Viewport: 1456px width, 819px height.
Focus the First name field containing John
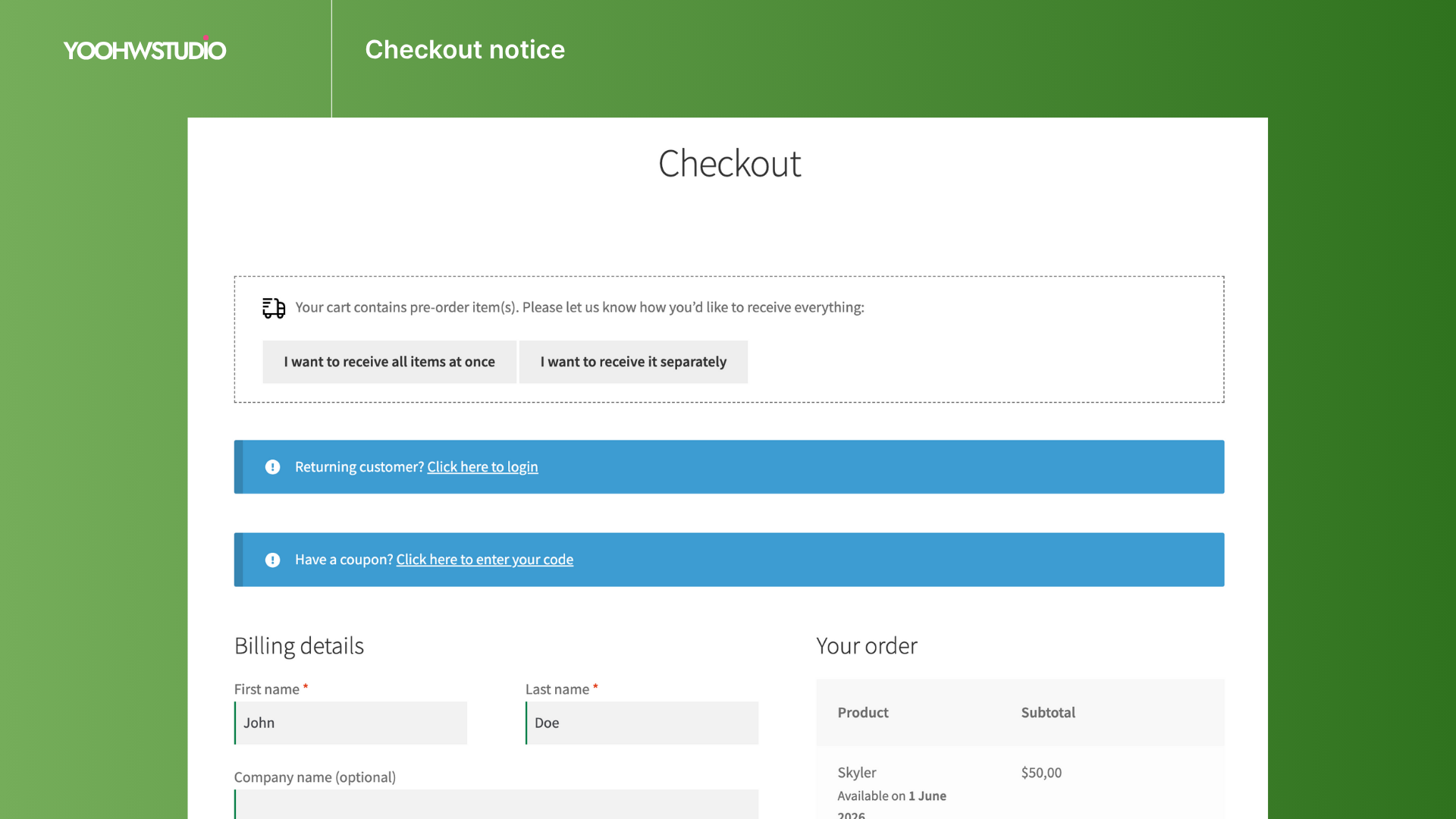point(350,723)
